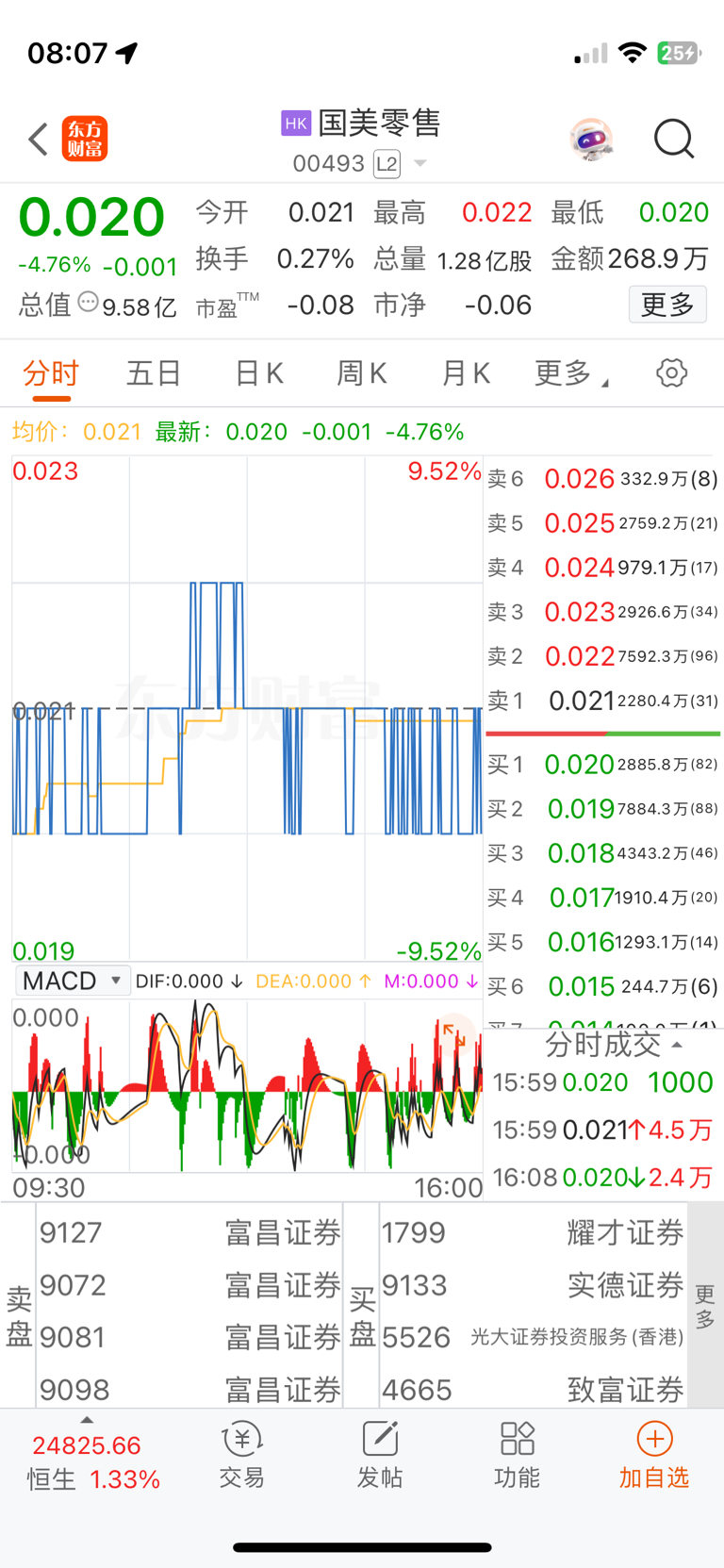The height and width of the screenshot is (1568, 724).
Task: Switch to 周K chart tab
Action: click(x=362, y=373)
